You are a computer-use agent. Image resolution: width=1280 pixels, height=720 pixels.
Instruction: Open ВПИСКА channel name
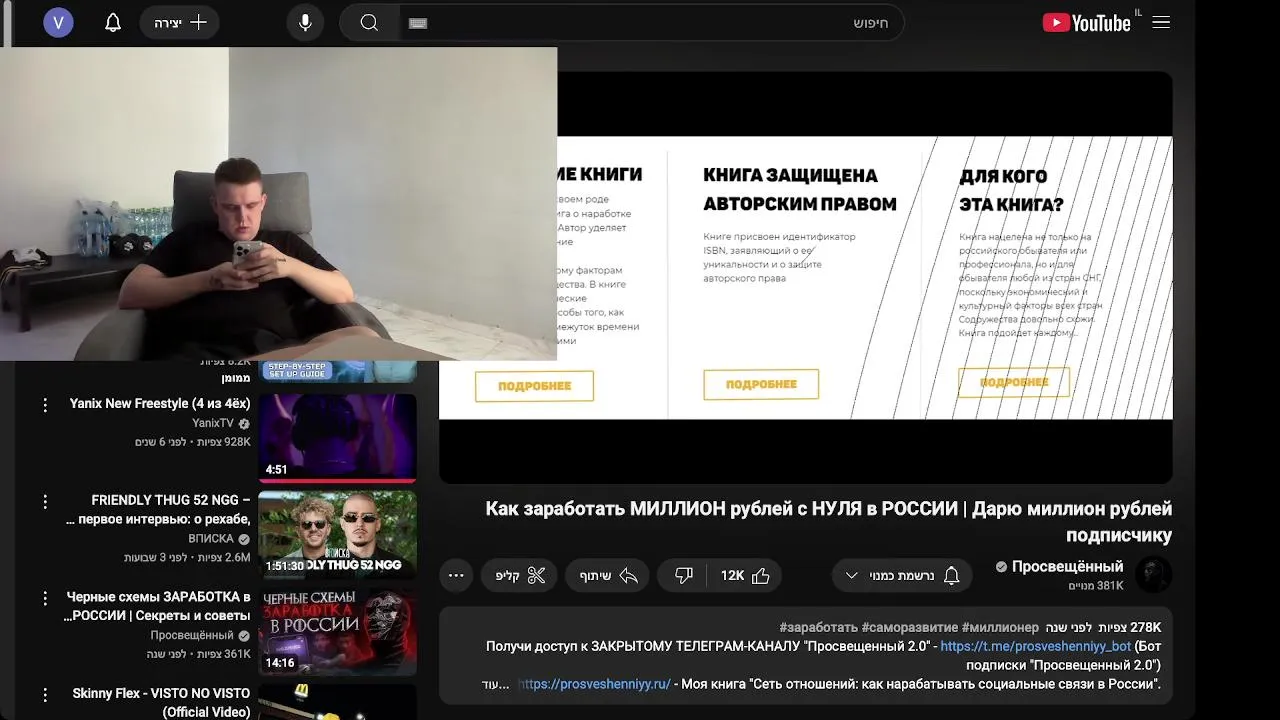(x=211, y=539)
